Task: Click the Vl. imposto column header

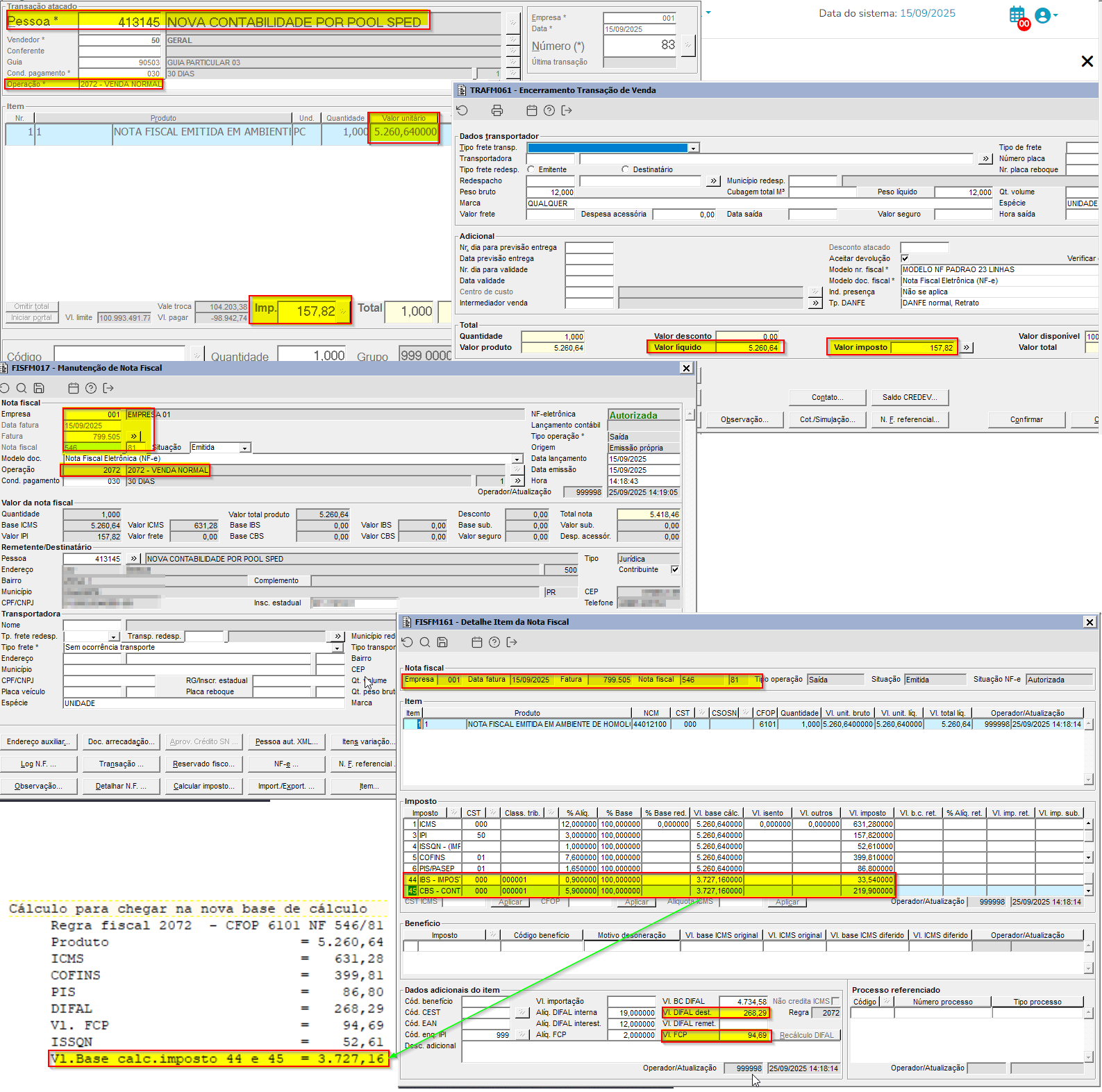Action: [867, 813]
